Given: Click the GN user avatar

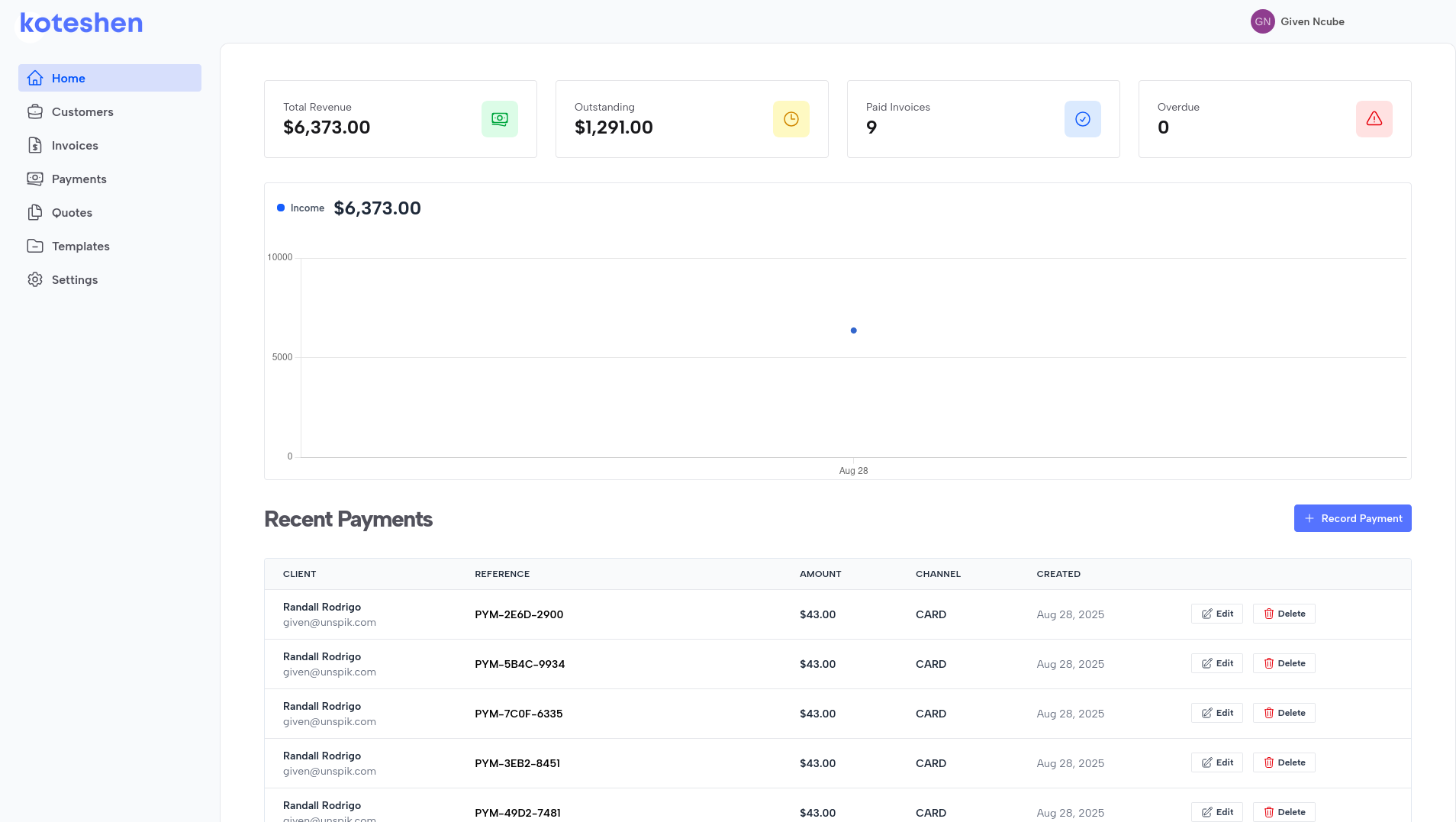Looking at the screenshot, I should (x=1263, y=21).
